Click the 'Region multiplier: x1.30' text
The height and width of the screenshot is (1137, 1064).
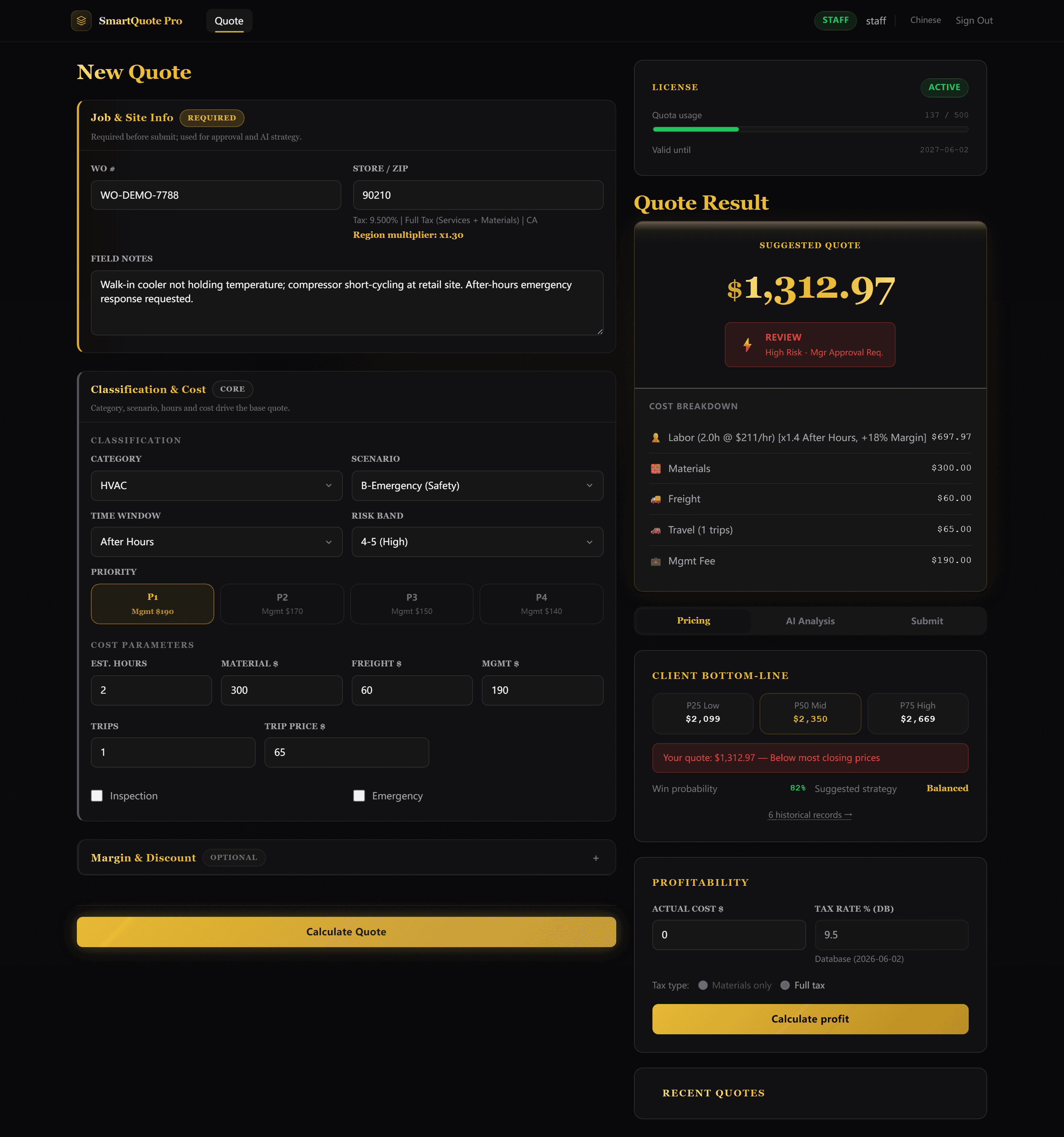(408, 235)
